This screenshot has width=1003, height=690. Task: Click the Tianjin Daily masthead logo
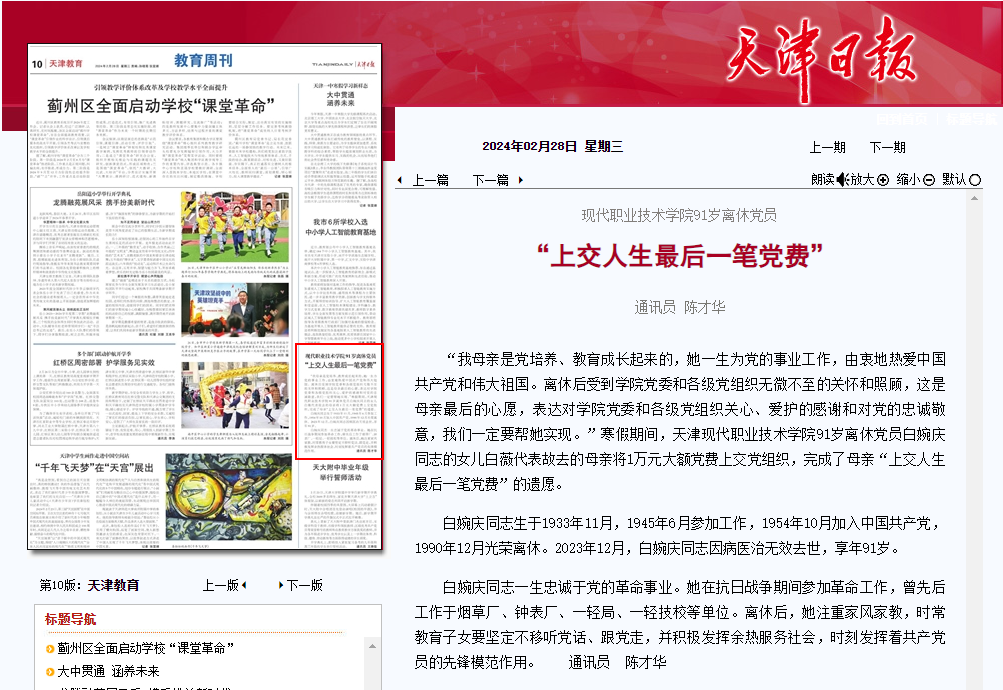coord(821,54)
